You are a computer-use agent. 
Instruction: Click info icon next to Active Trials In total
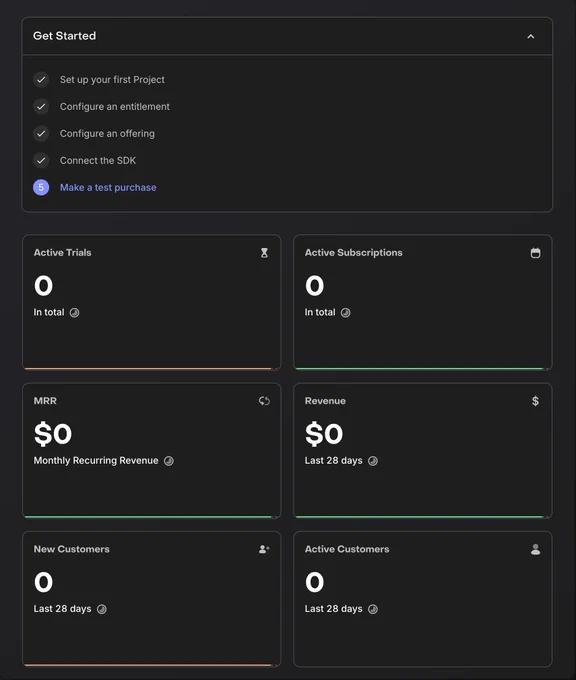[75, 313]
